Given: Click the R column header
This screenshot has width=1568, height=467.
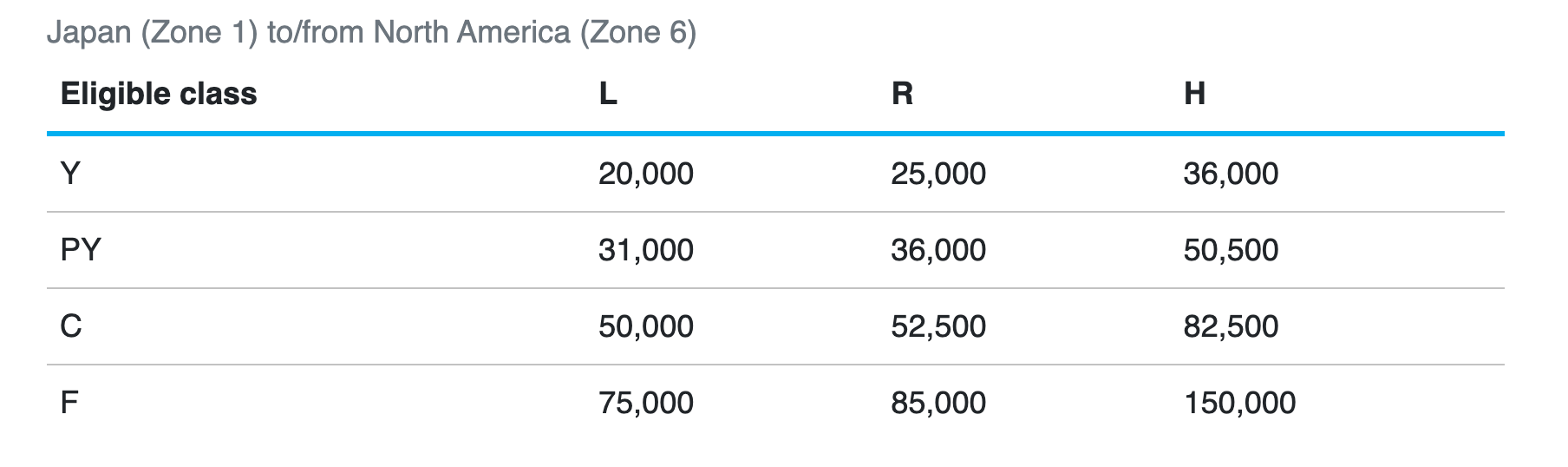Looking at the screenshot, I should (902, 94).
